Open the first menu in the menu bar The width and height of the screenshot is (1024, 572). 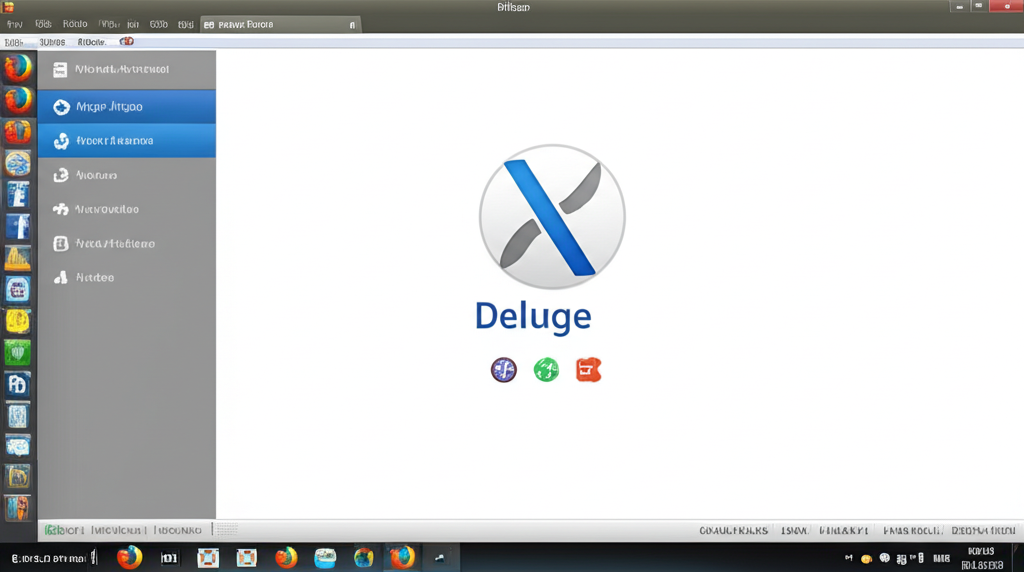[16, 23]
